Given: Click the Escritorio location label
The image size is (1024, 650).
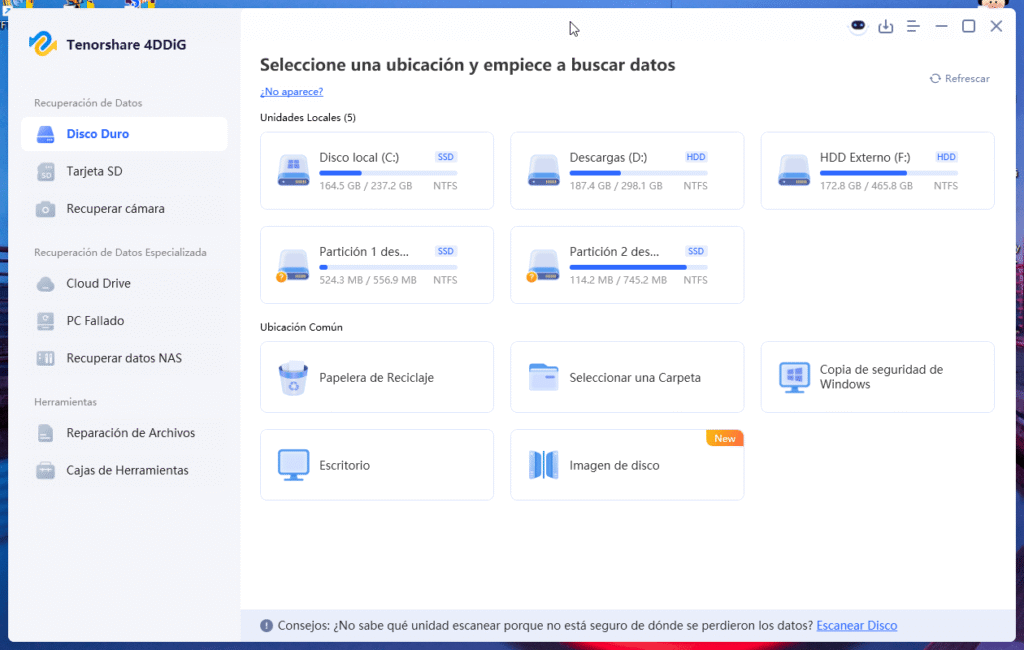Looking at the screenshot, I should (x=344, y=466).
